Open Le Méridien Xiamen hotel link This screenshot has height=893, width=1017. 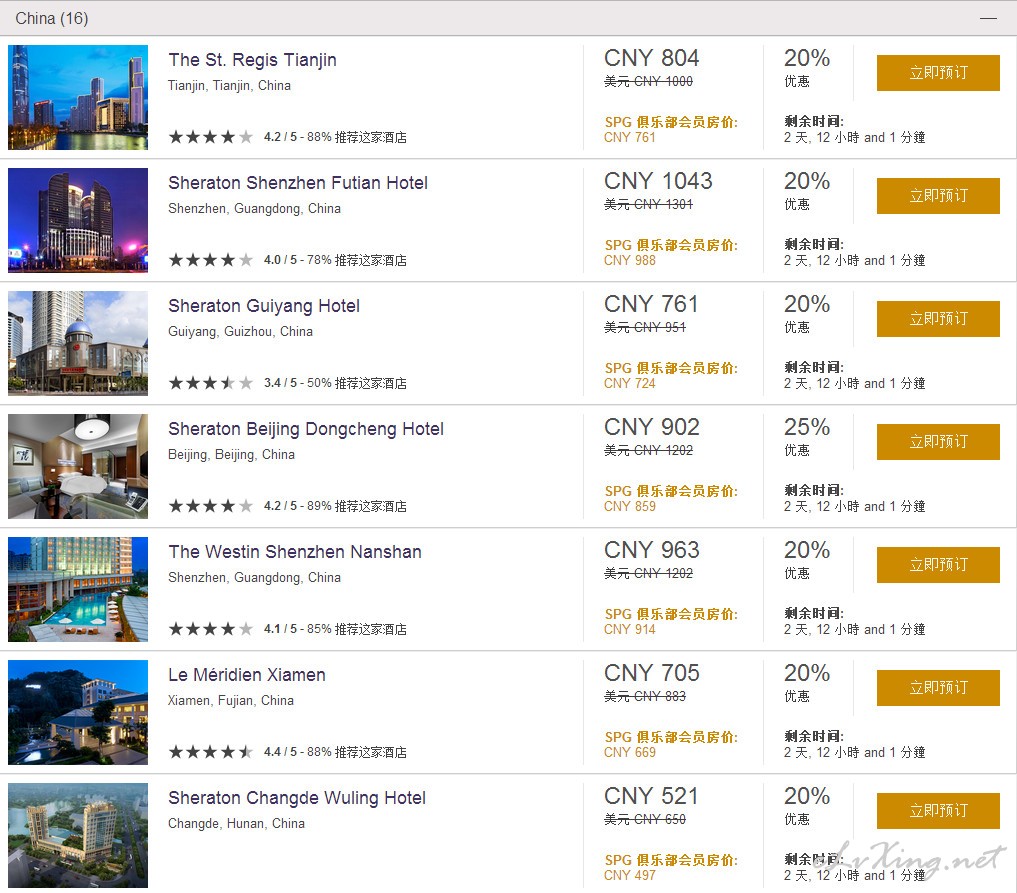pos(246,674)
